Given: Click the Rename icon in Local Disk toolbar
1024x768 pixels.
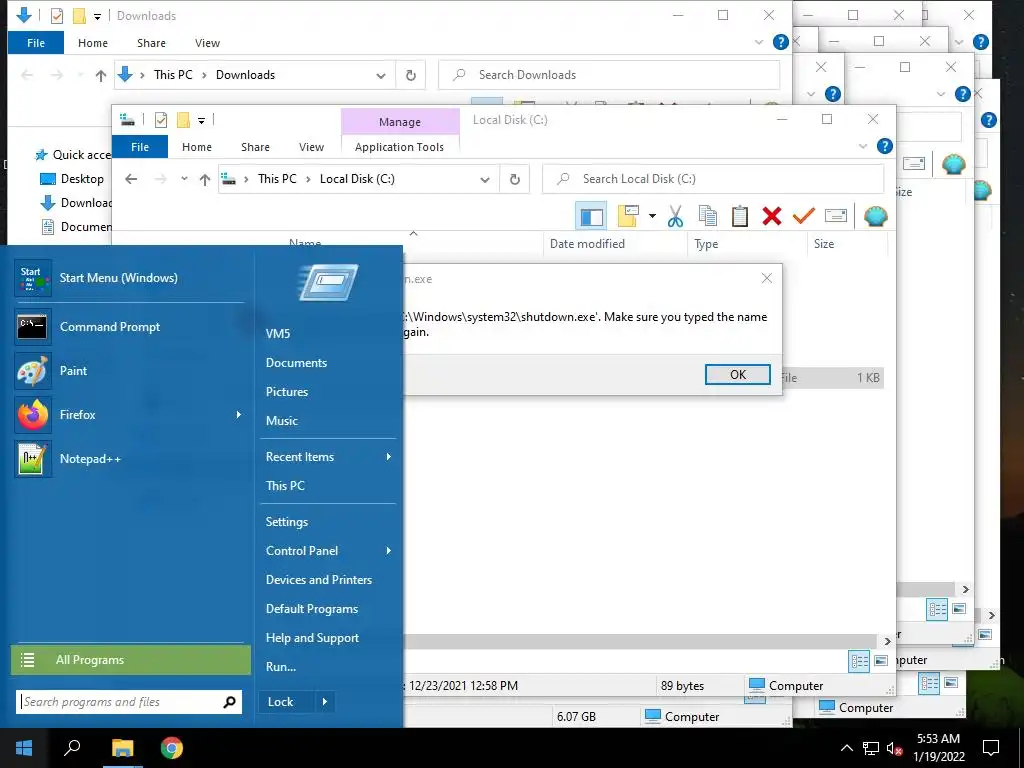Looking at the screenshot, I should tap(836, 216).
